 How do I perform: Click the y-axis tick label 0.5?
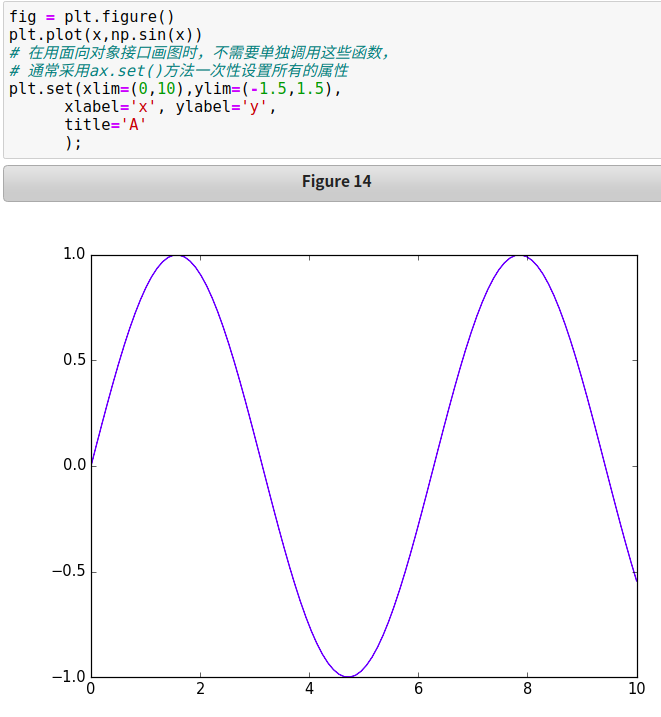74,359
